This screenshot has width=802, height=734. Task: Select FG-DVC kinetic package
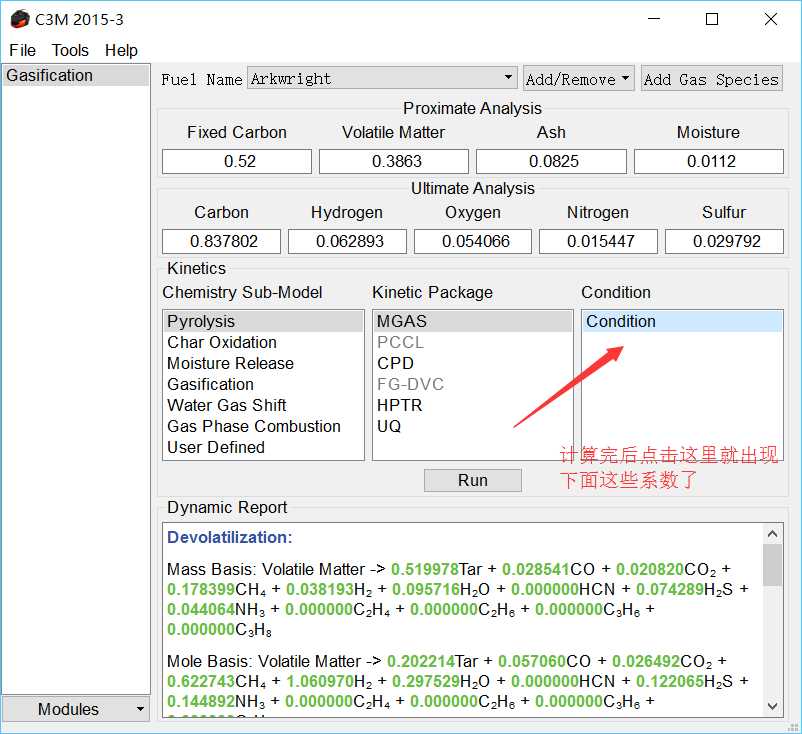click(473, 384)
